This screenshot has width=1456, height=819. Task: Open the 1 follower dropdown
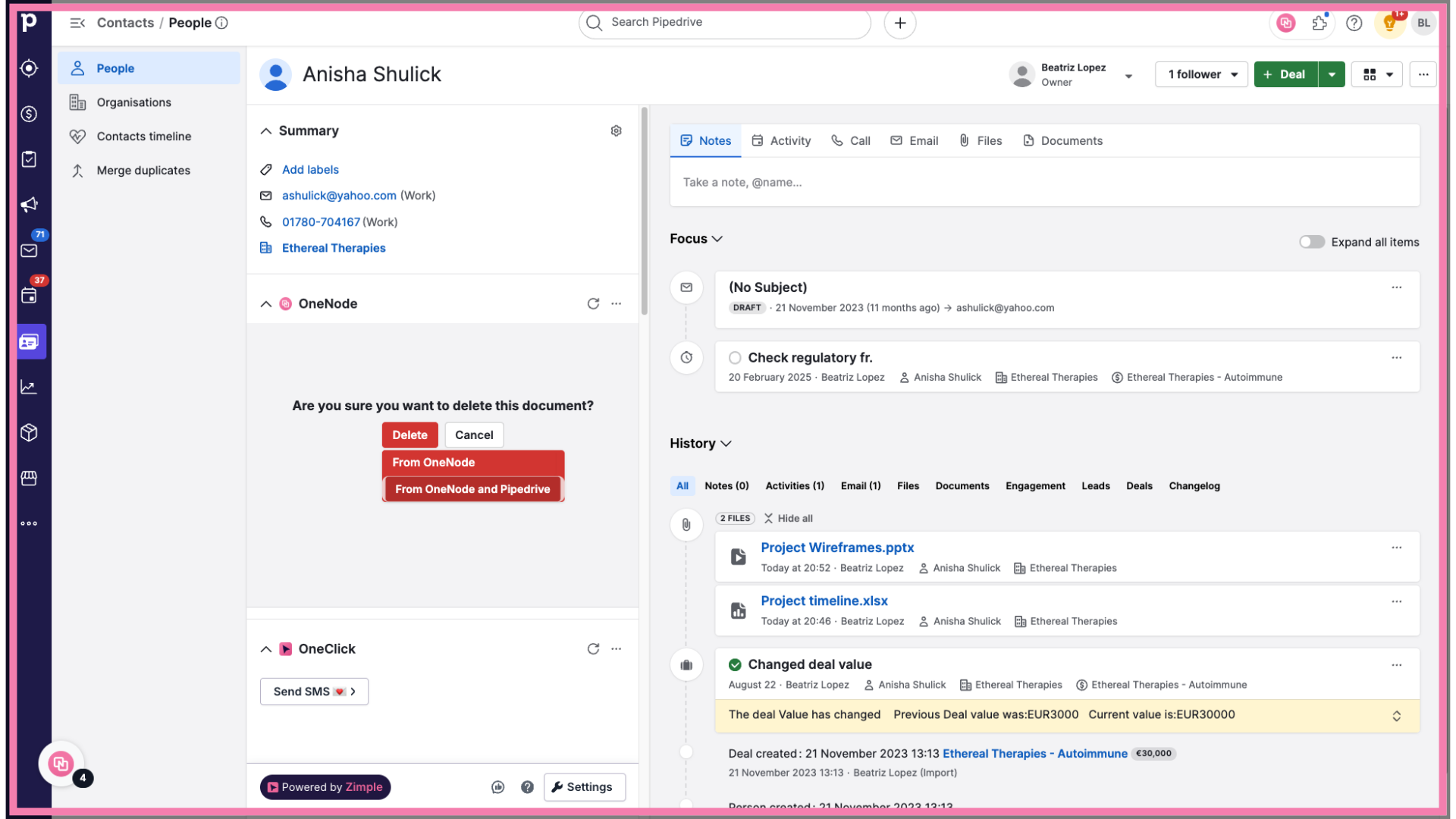pos(1201,74)
